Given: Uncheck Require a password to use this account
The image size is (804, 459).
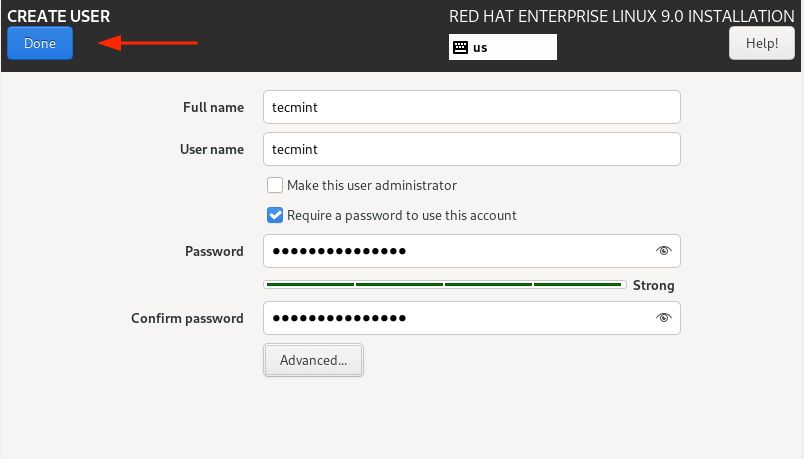Looking at the screenshot, I should point(275,215).
